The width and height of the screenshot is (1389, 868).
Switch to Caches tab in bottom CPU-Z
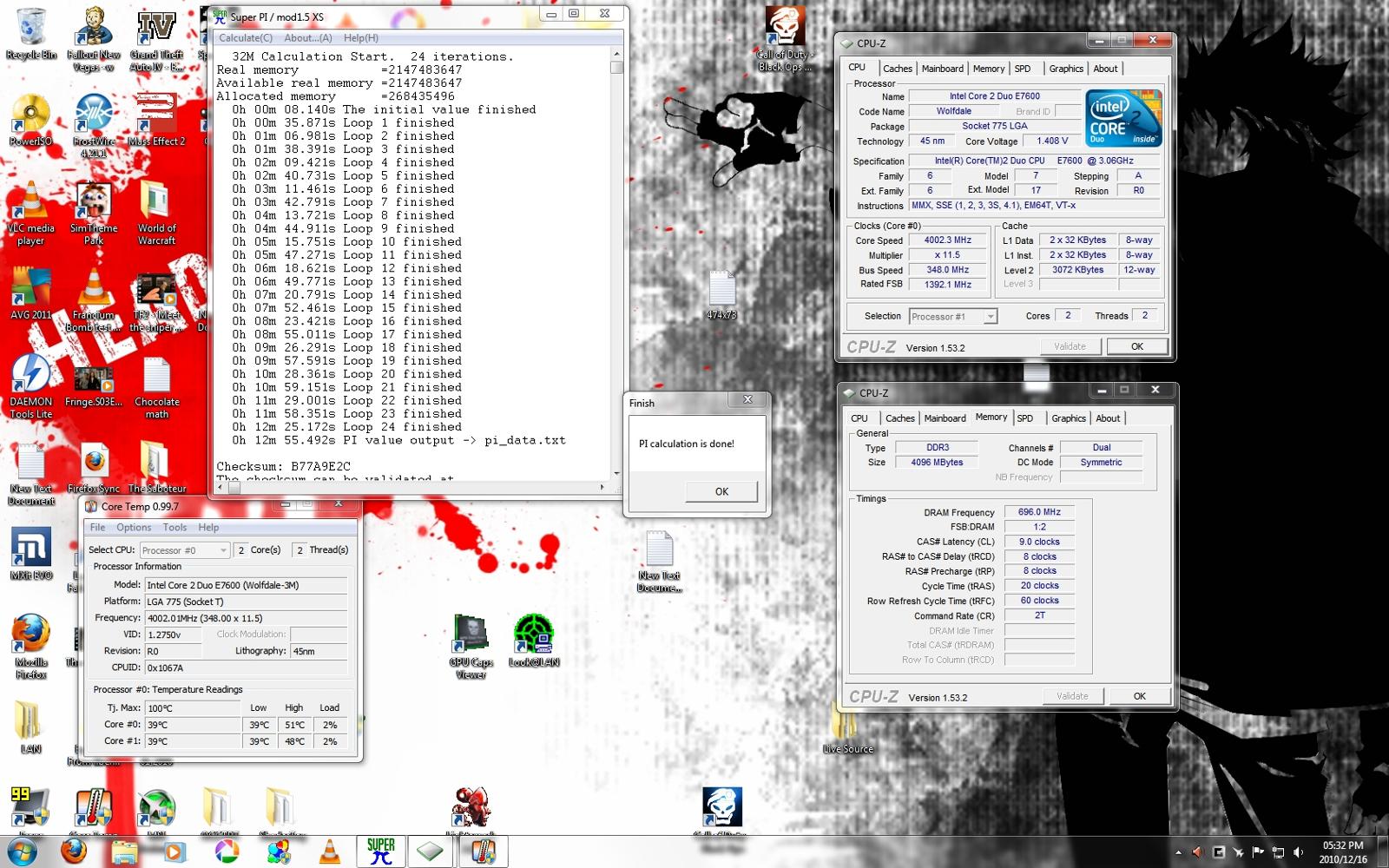[x=900, y=418]
